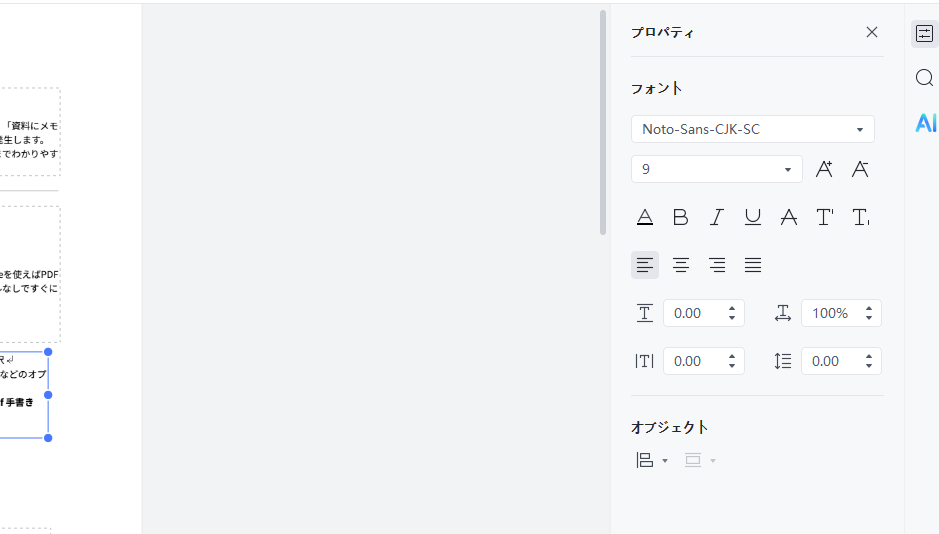Open the AI assistant sidebar icon

click(x=925, y=123)
